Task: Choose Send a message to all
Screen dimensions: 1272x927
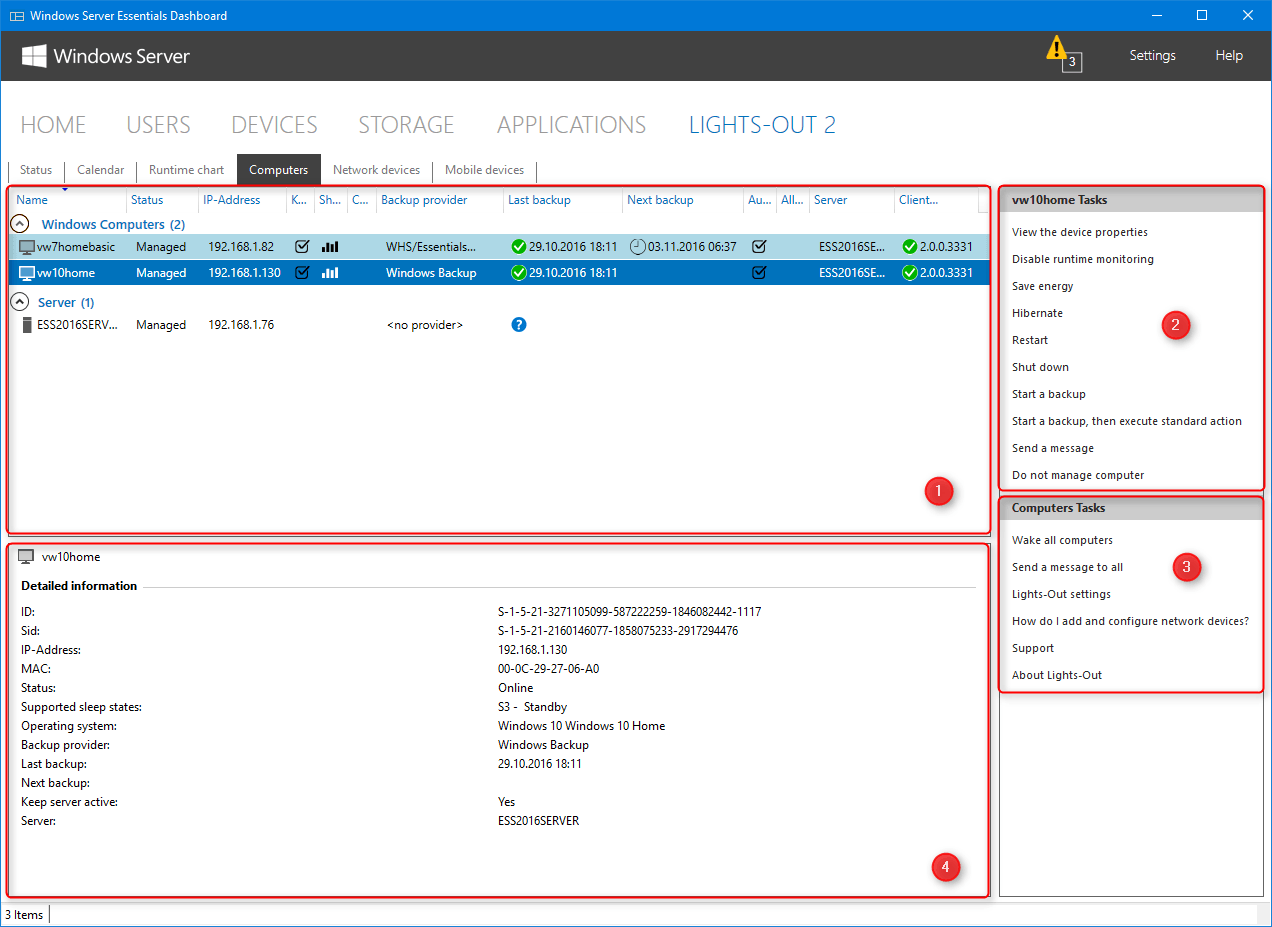Action: click(x=1068, y=567)
